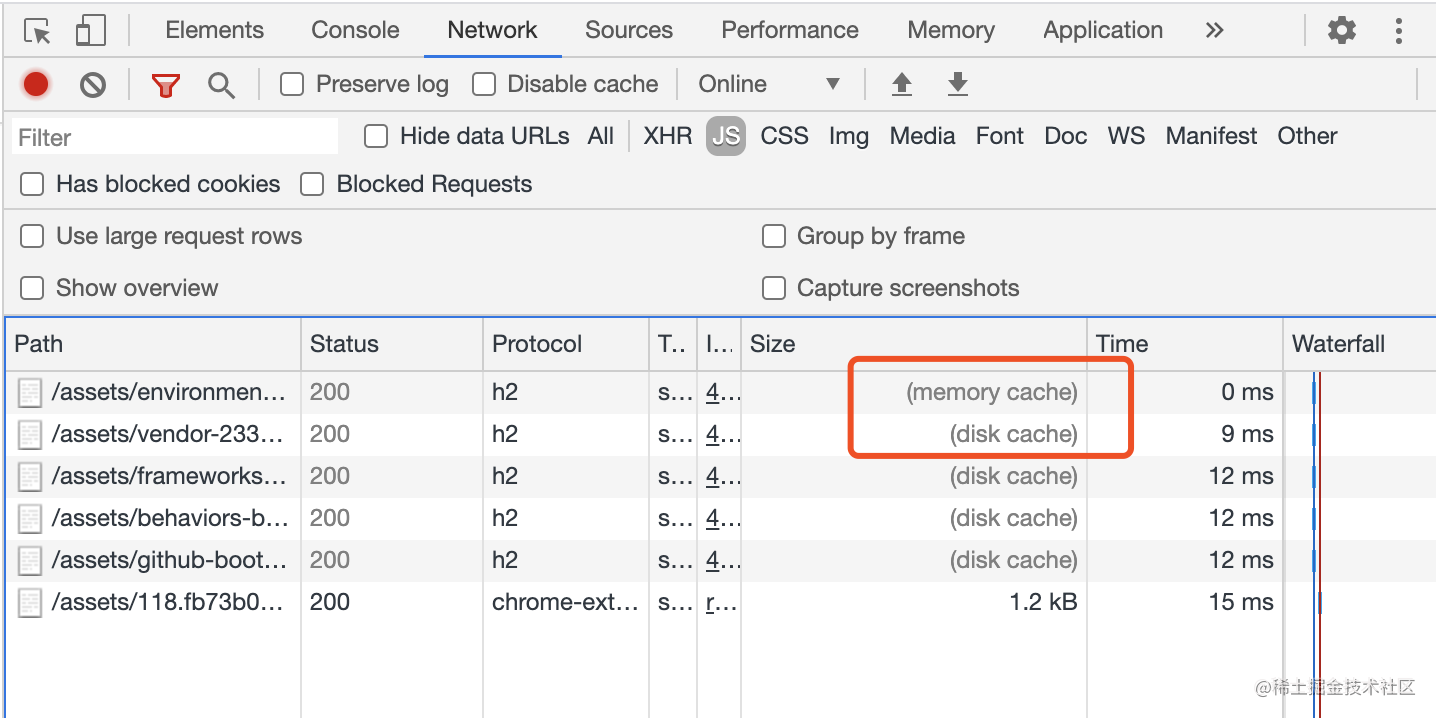The image size is (1436, 718).
Task: Show more DevTools tabs chevron
Action: pyautogui.click(x=1215, y=30)
